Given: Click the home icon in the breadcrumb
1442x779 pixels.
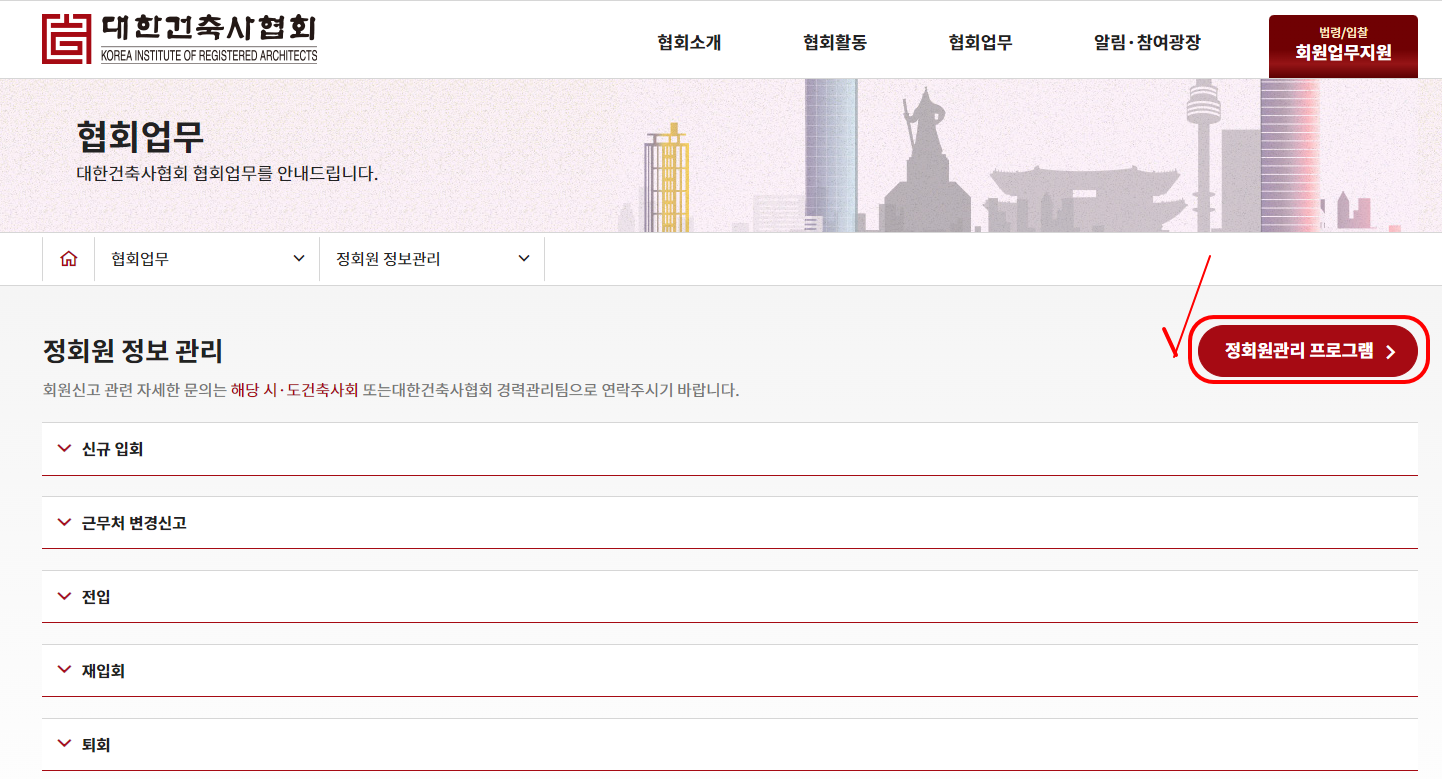Looking at the screenshot, I should coord(67,258).
